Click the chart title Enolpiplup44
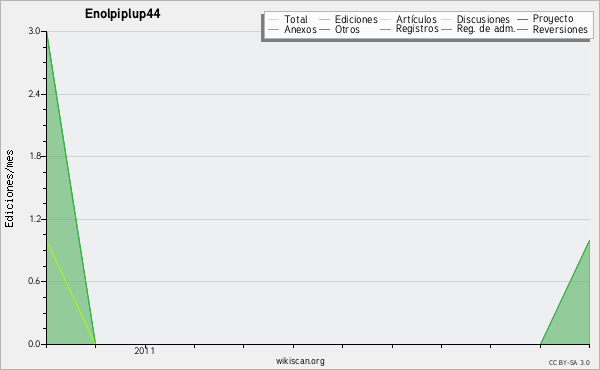600x370 pixels. point(122,14)
